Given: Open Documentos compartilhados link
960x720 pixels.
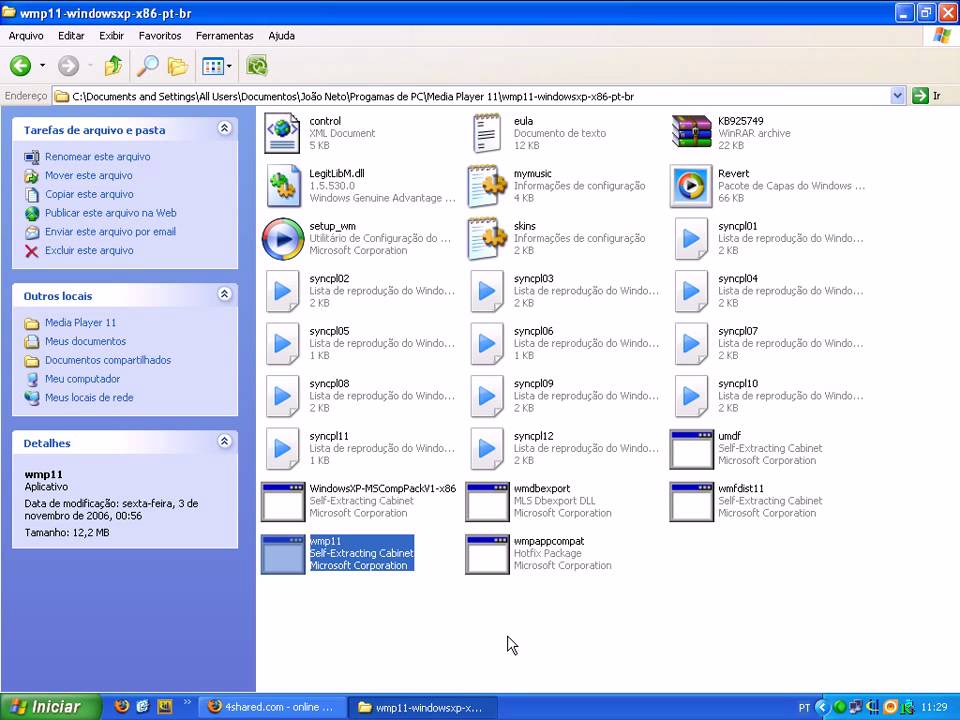Looking at the screenshot, I should click(x=108, y=361).
